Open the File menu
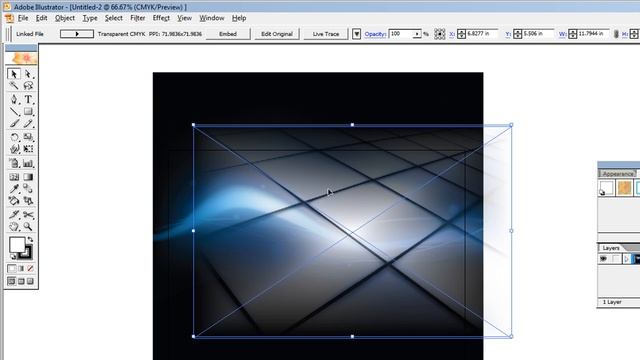640x360 pixels. (x=23, y=18)
